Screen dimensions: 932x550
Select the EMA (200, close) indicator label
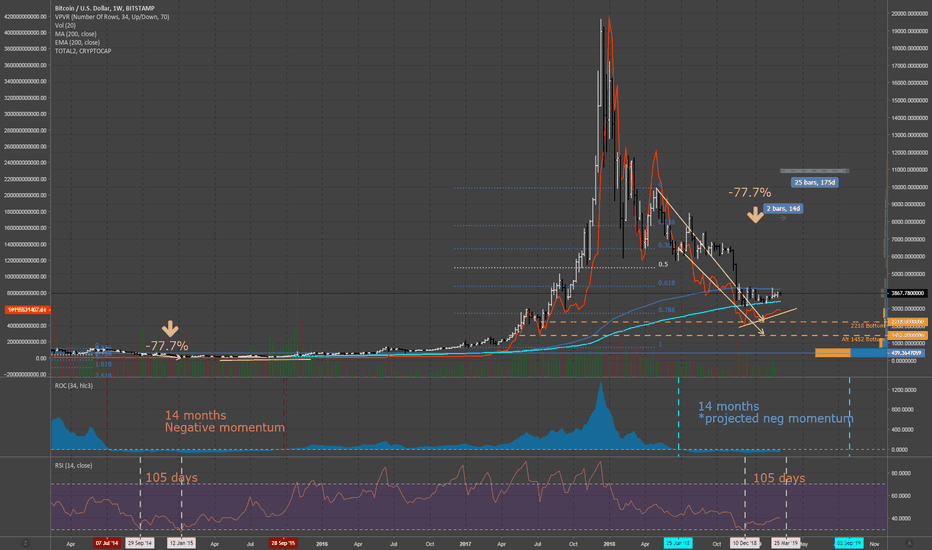coord(77,42)
